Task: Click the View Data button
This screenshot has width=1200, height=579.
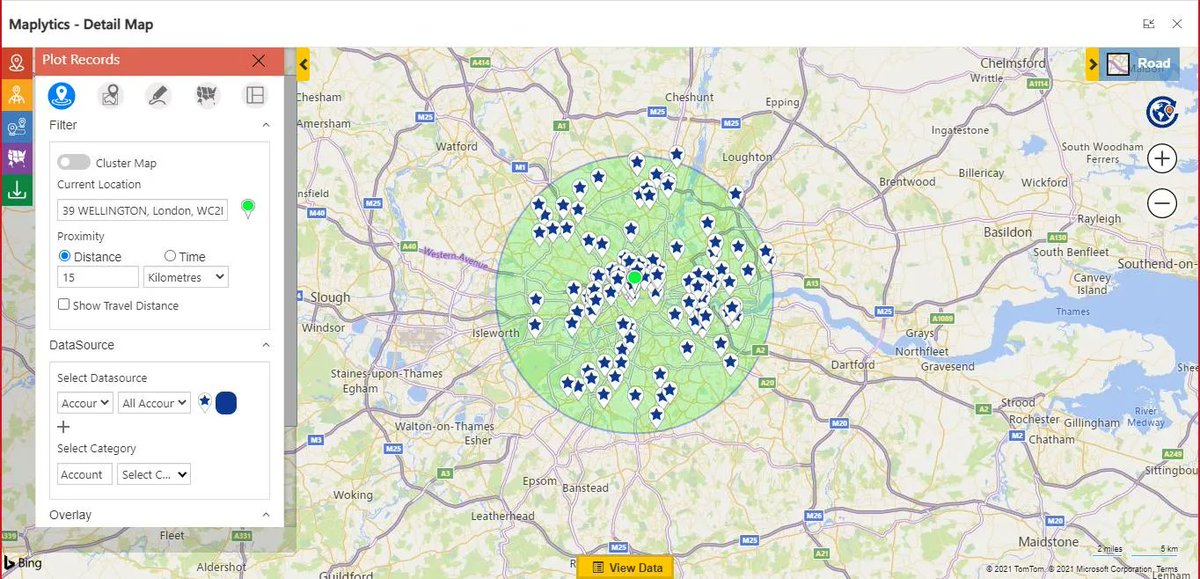Action: click(627, 566)
